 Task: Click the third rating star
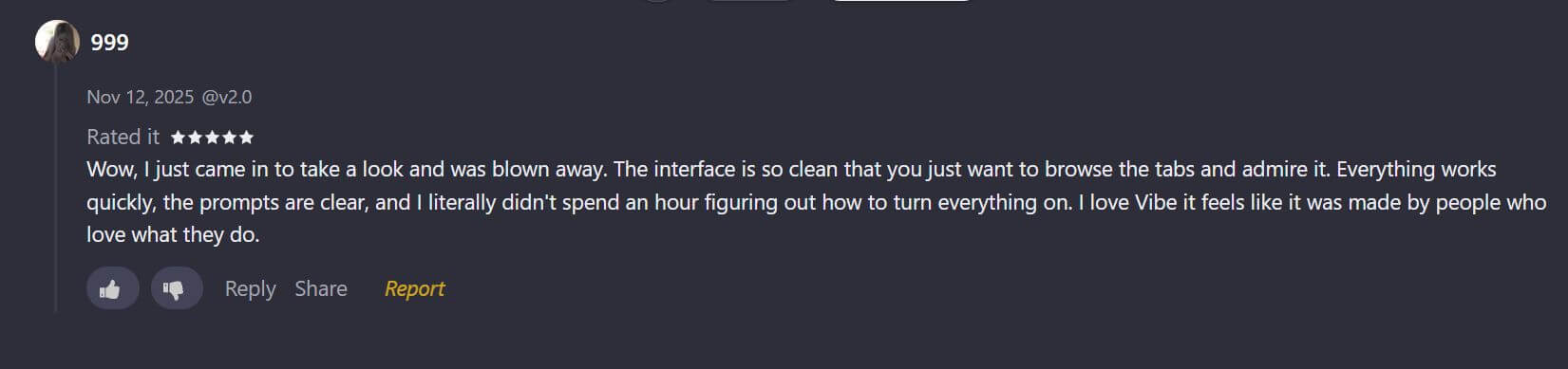(x=212, y=138)
